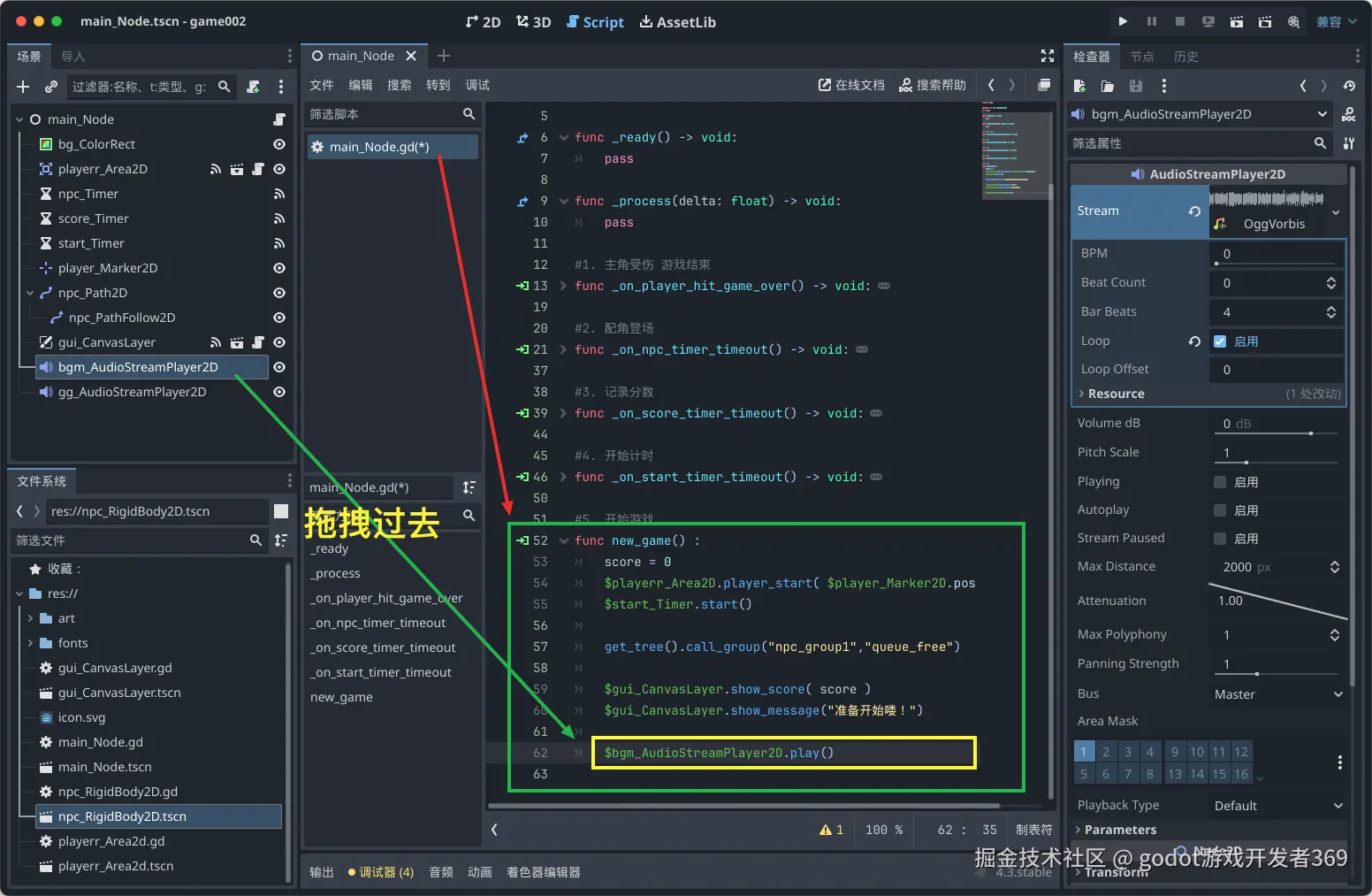Open the renderer compatibility dropdown

coord(1336,21)
